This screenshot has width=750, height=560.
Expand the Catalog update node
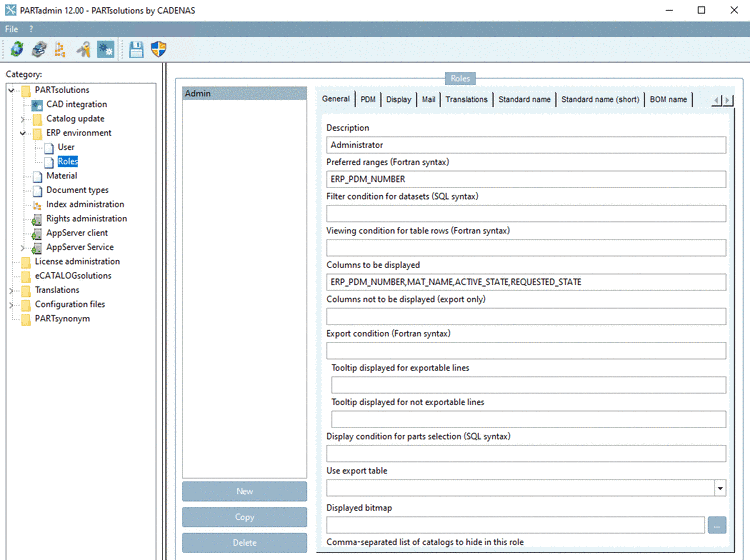[22, 119]
